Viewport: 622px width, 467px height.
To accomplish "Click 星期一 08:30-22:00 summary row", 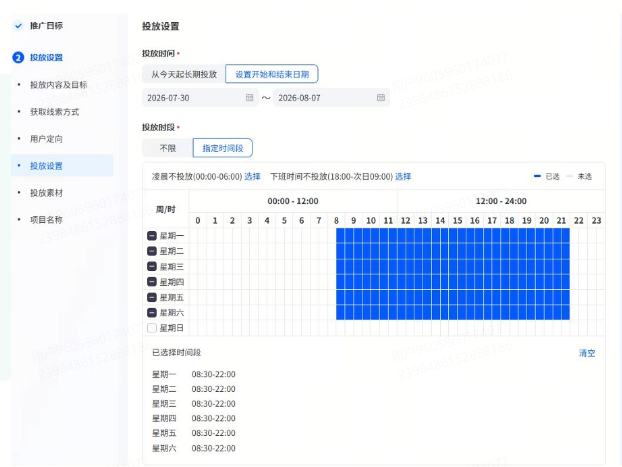I will 194,374.
